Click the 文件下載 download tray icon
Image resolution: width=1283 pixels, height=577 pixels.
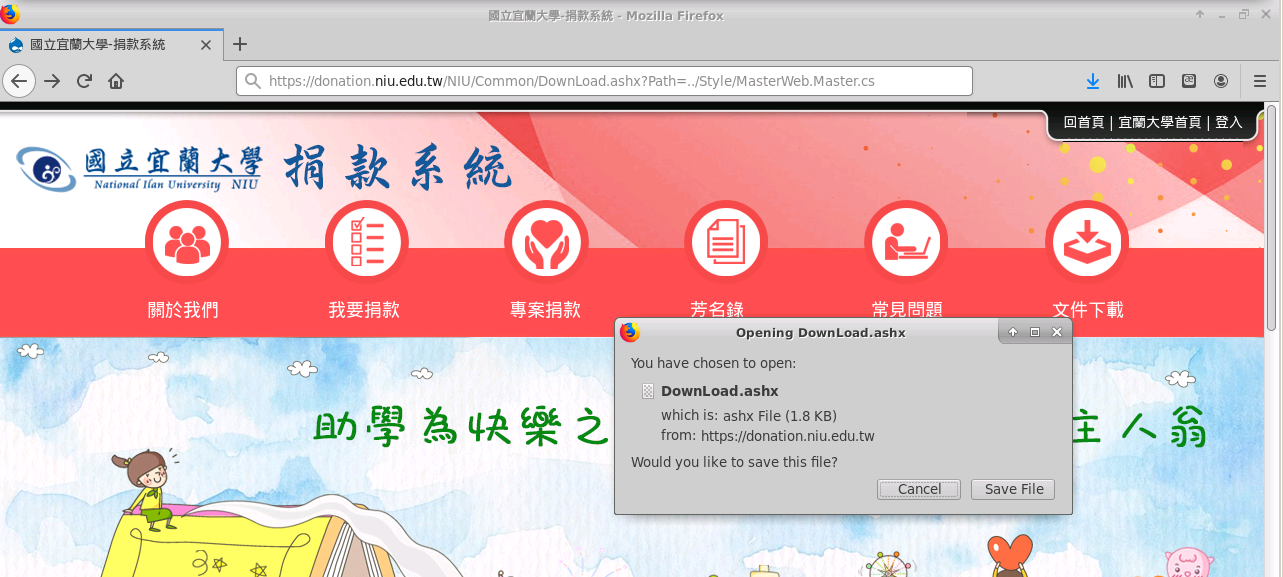click(x=1087, y=243)
